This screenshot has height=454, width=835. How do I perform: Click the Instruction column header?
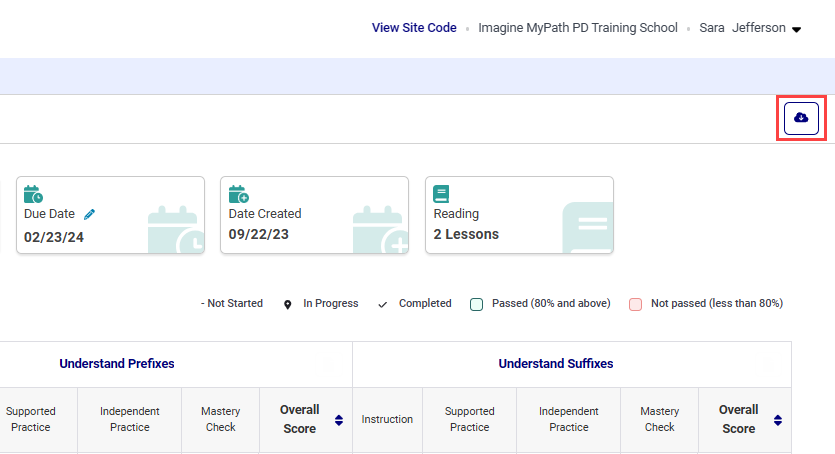[x=387, y=420]
